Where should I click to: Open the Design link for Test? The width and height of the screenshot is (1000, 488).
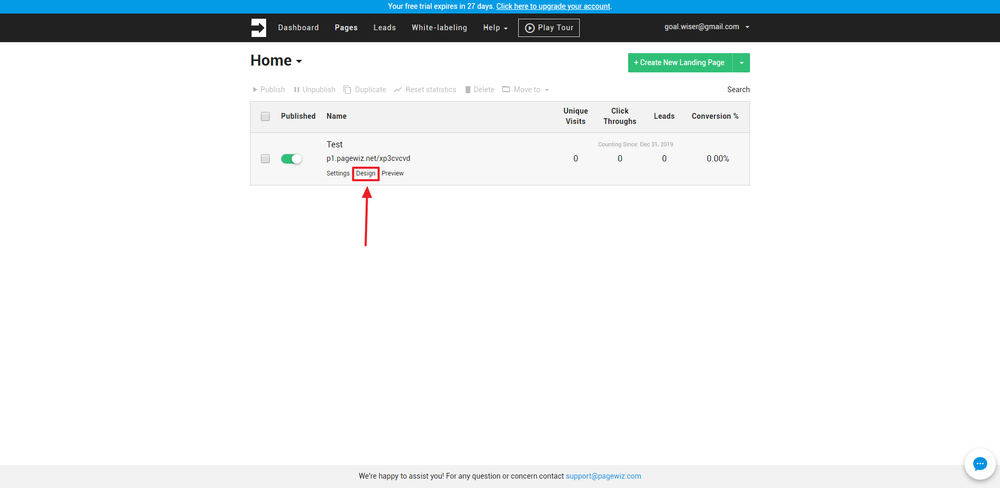pos(366,174)
